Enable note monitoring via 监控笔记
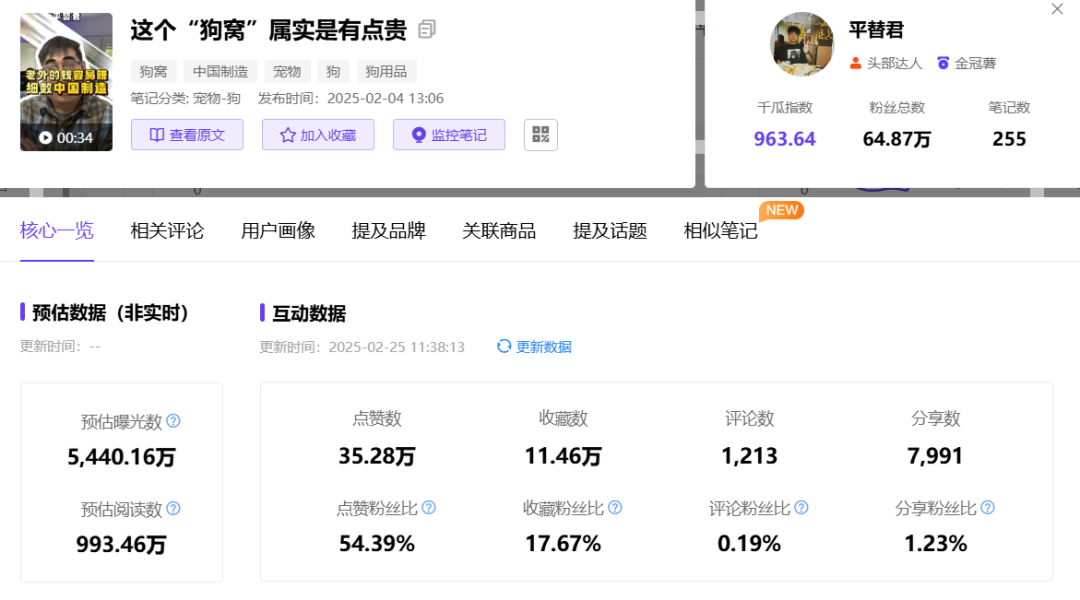The height and width of the screenshot is (600, 1080). 449,135
